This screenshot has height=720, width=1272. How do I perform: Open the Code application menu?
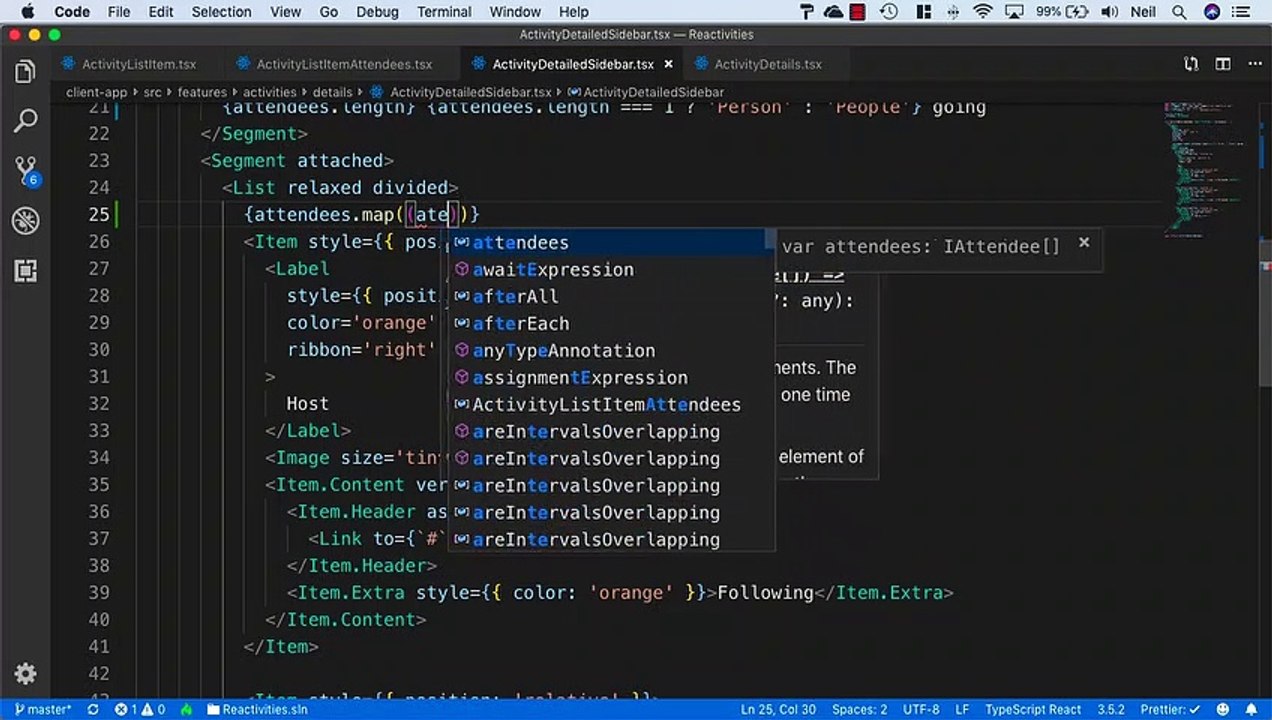click(x=72, y=12)
